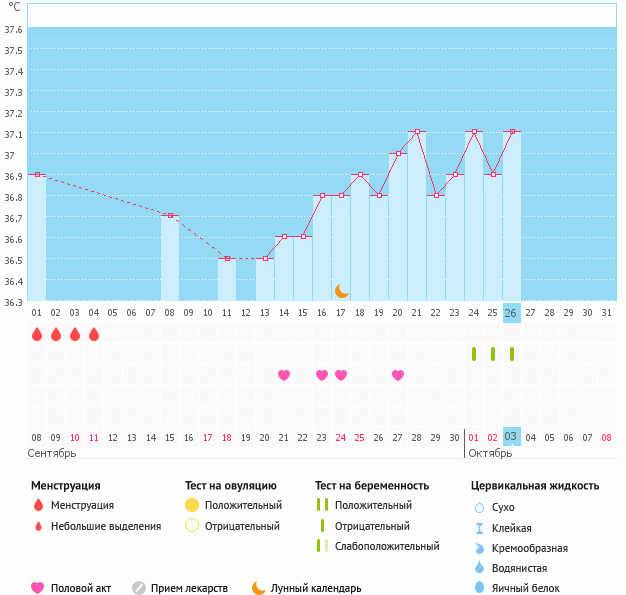
Task: Click the temperature point on cycle day 08
Action: coord(170,215)
